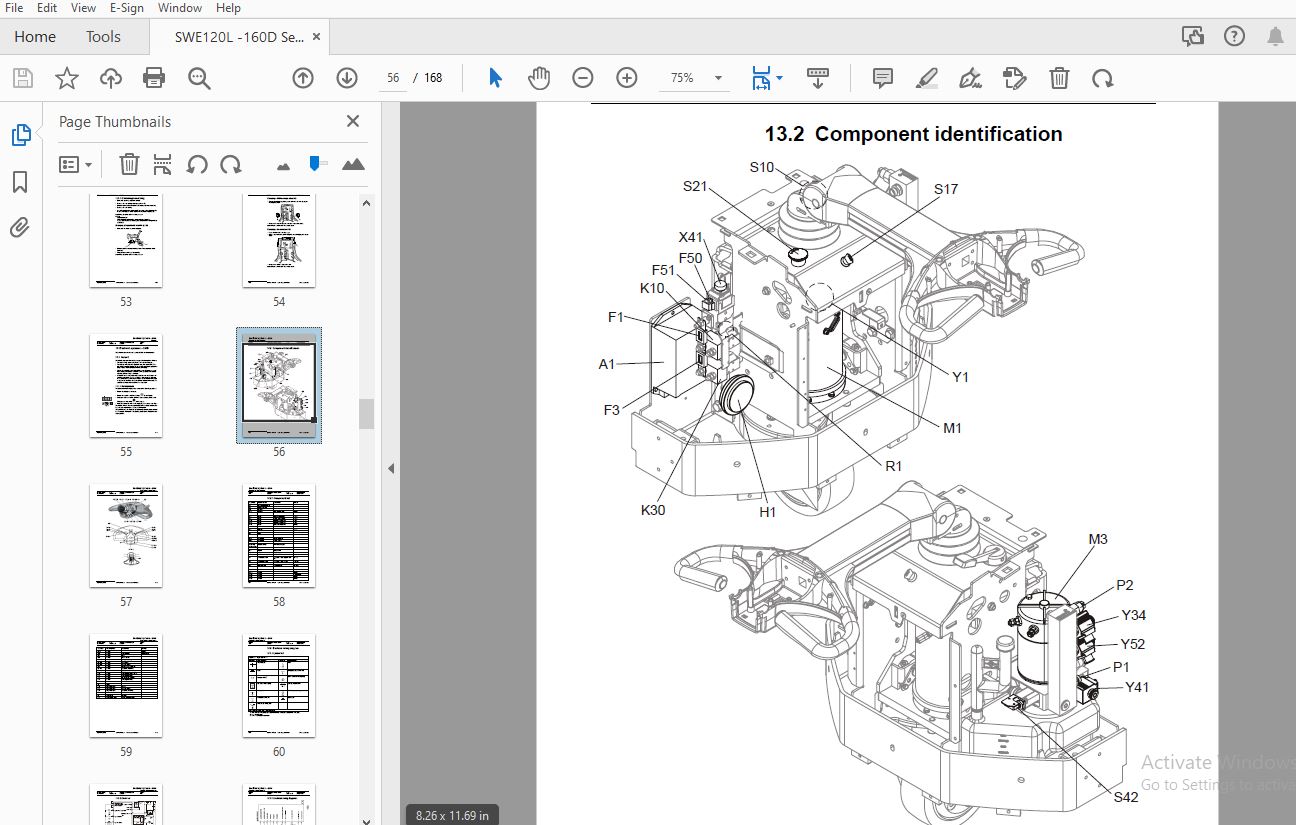
Task: Open the share/chat notifications icon
Action: click(1193, 37)
